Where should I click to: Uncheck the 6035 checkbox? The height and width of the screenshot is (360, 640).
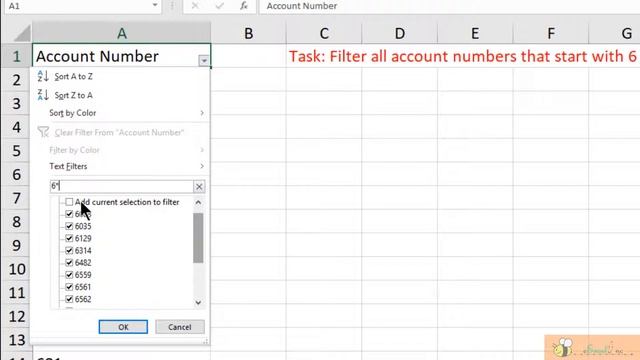[69, 226]
